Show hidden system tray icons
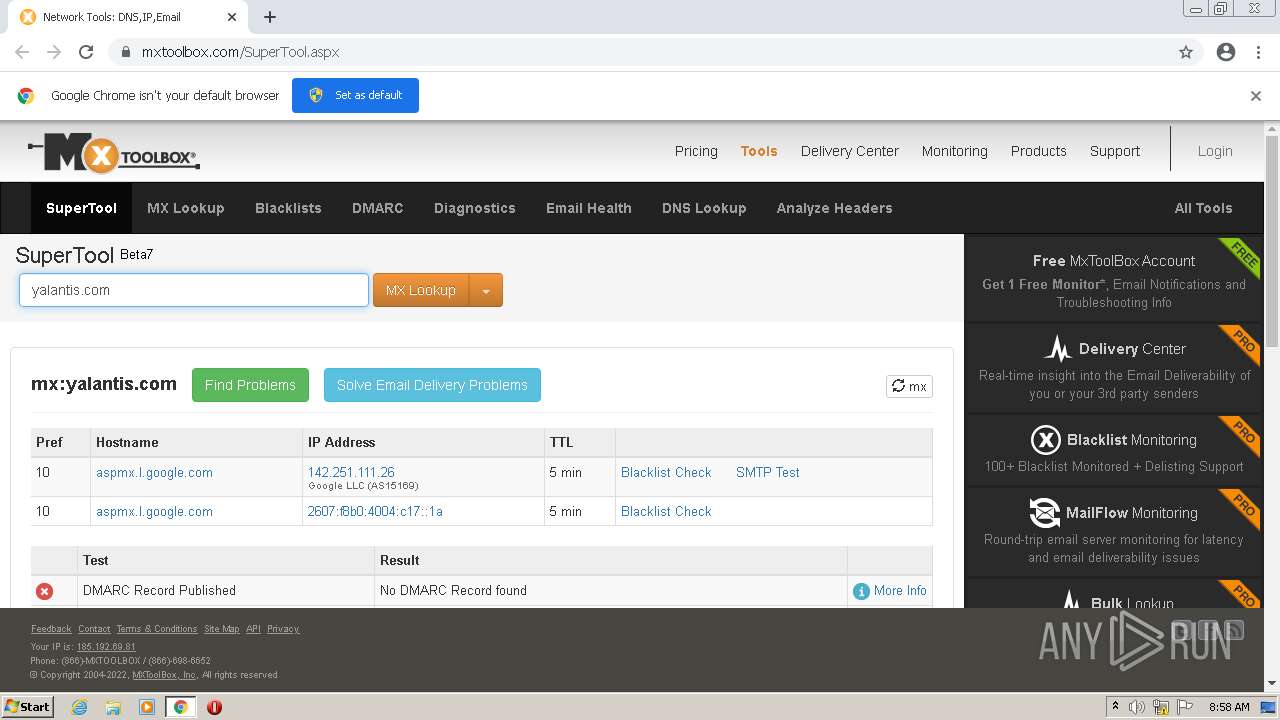This screenshot has width=1280, height=720. point(1114,707)
